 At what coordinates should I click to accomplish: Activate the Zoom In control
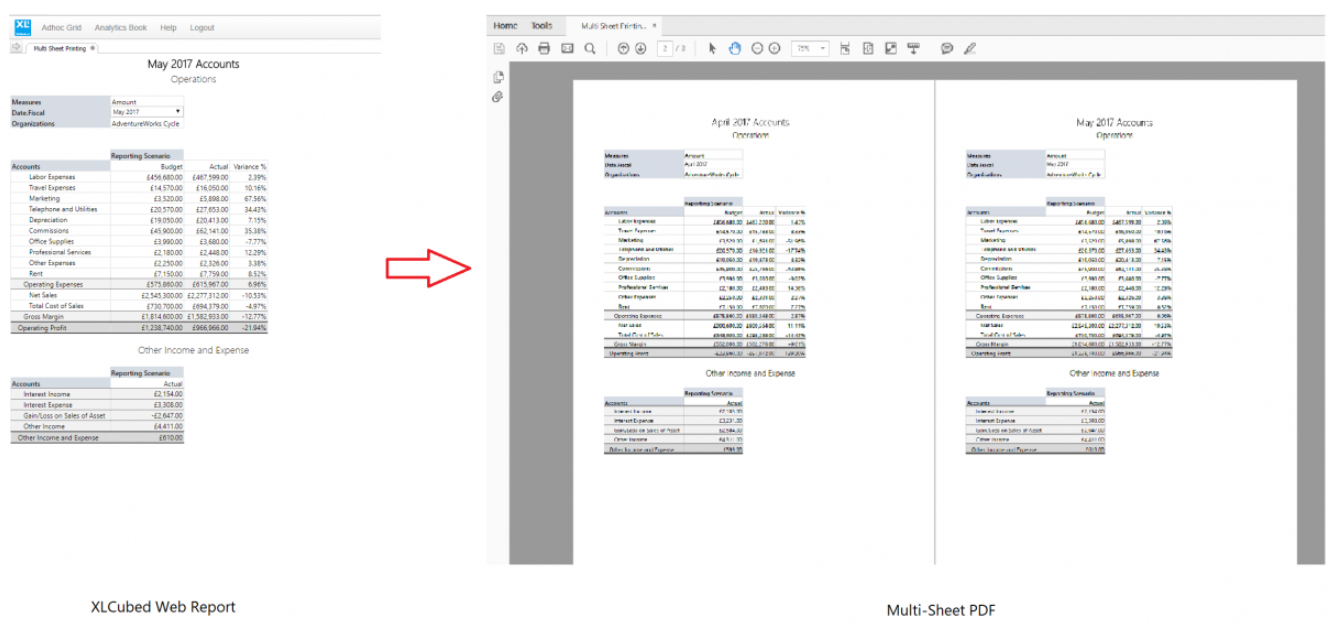(773, 48)
